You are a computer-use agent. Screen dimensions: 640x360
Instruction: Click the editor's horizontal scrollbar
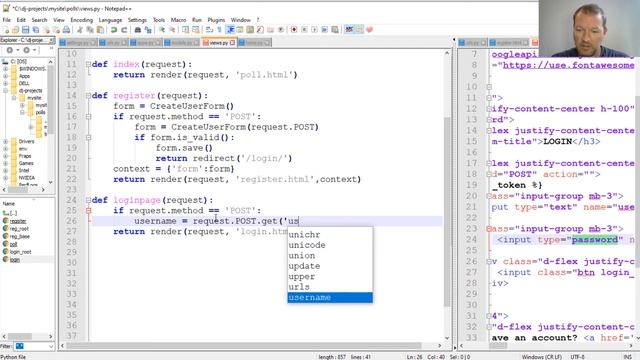click(244, 346)
